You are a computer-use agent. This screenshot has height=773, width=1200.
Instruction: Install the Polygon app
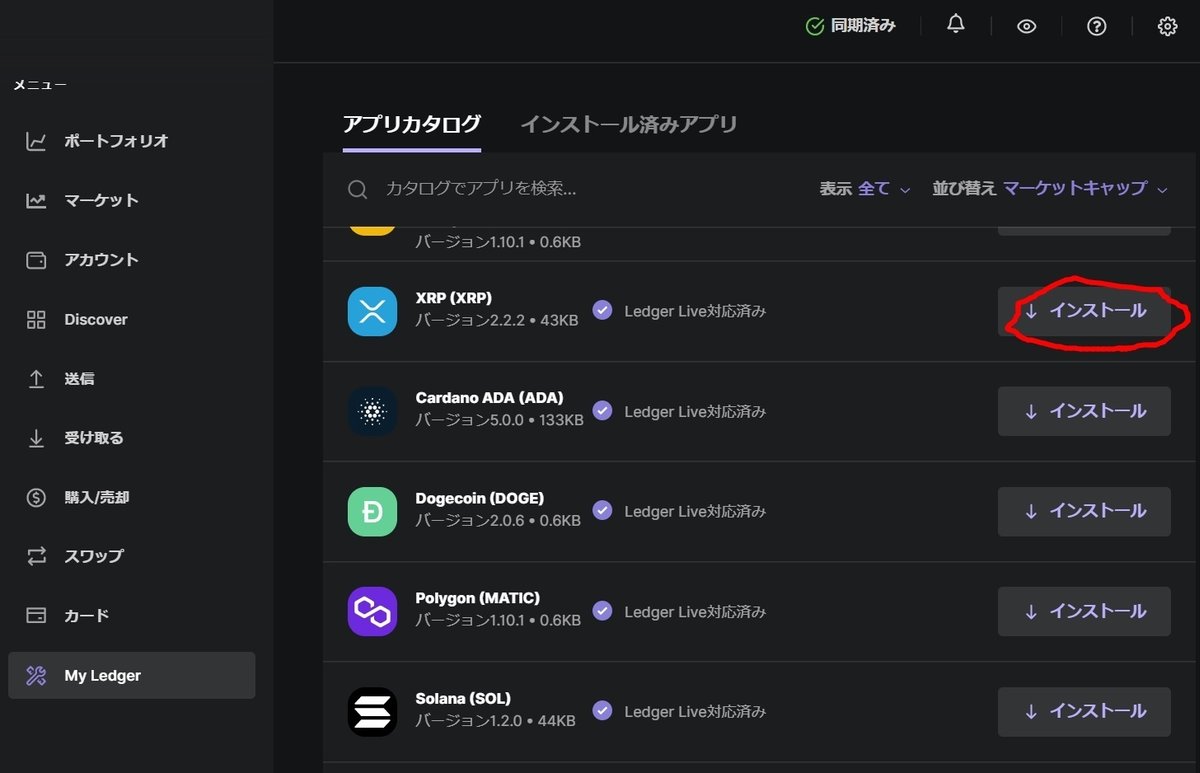pyautogui.click(x=1084, y=611)
